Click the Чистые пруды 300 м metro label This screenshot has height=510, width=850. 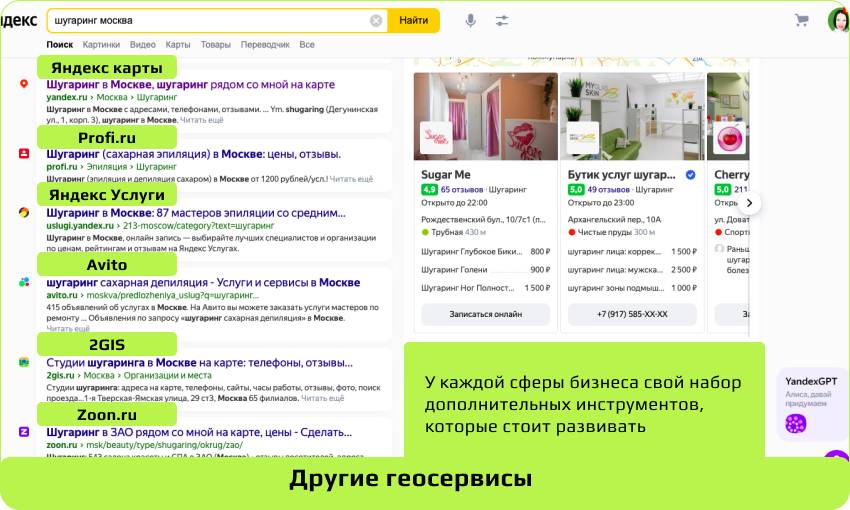[x=611, y=232]
